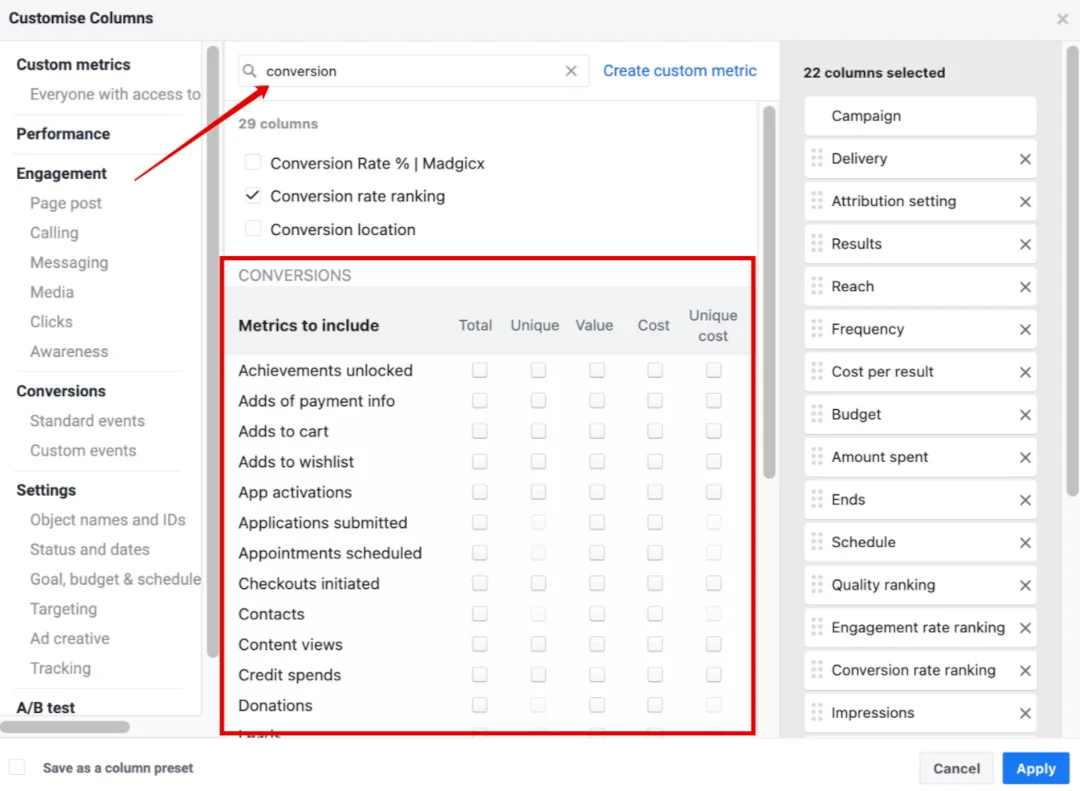Grab the drag handle for Frequency
The width and height of the screenshot is (1080, 791).
pyautogui.click(x=817, y=329)
